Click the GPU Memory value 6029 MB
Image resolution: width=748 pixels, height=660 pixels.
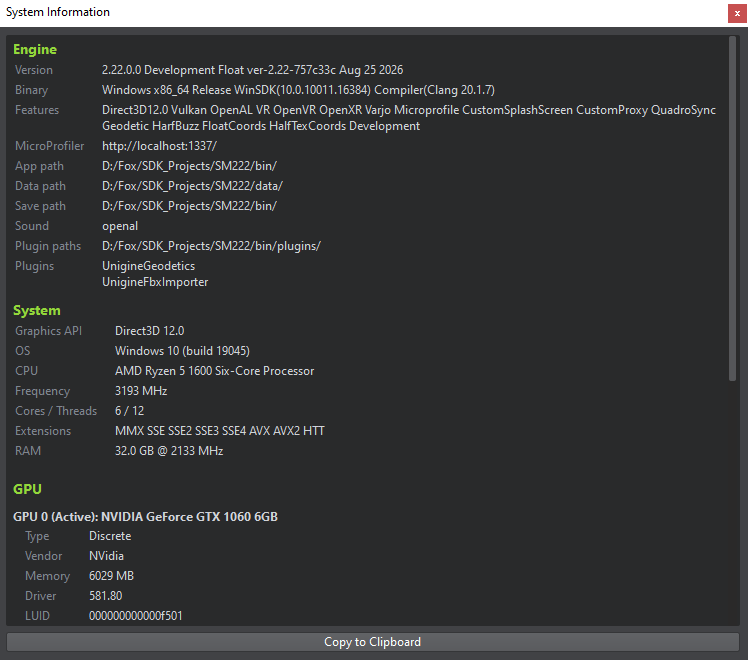coord(111,576)
